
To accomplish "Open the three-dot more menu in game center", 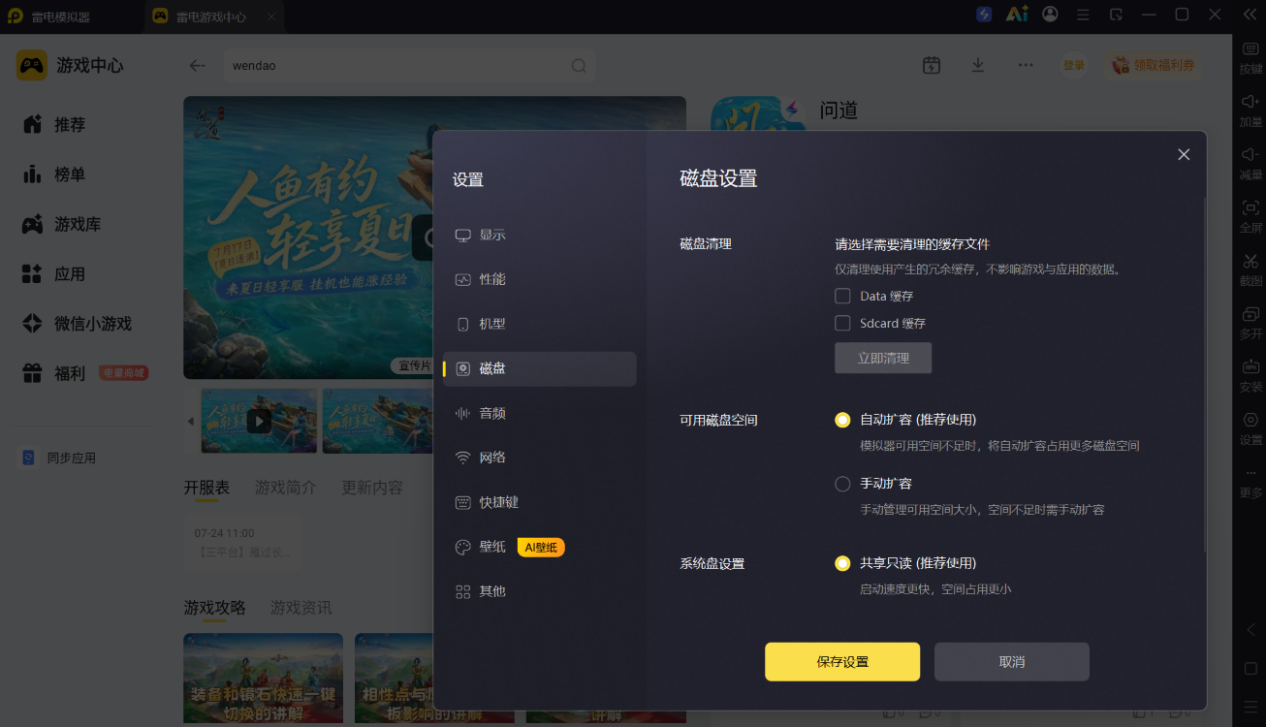I will click(1026, 65).
